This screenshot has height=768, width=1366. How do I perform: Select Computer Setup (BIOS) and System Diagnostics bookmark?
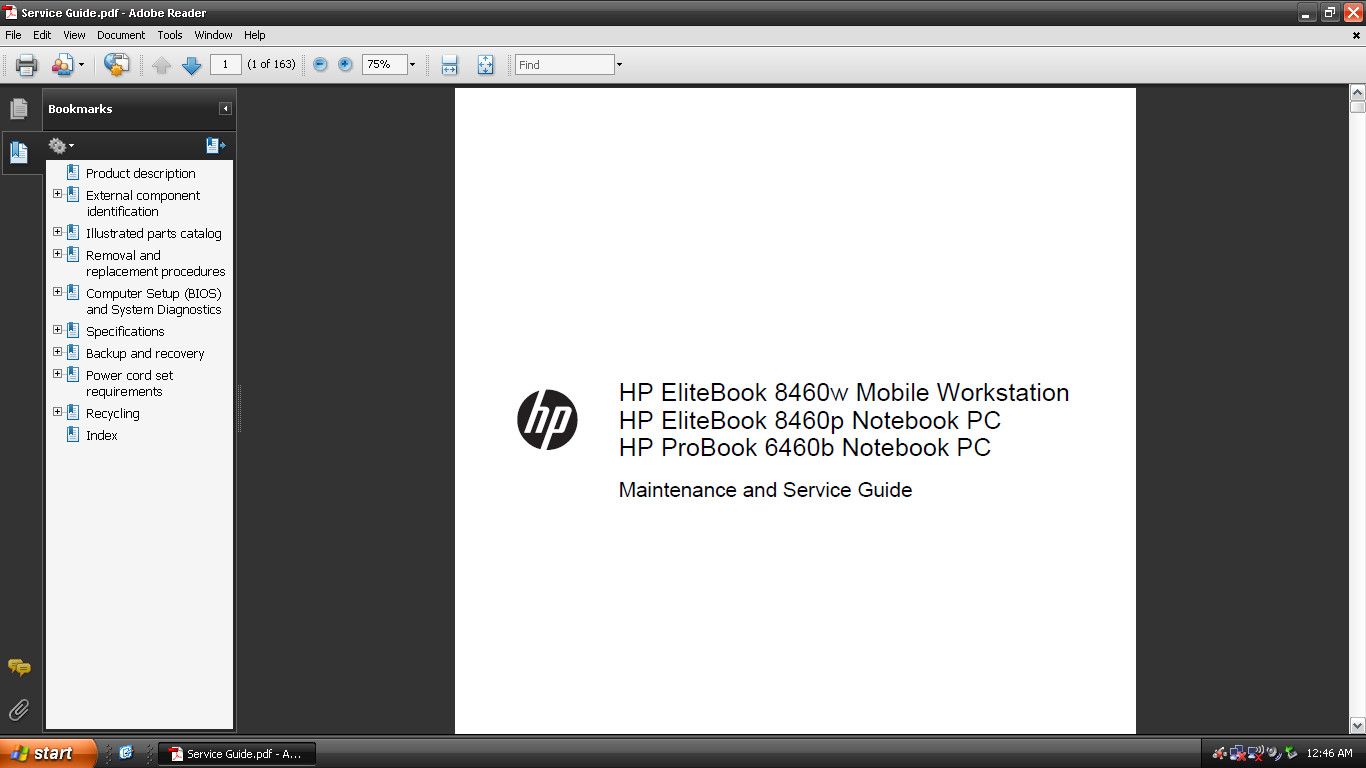coord(154,301)
